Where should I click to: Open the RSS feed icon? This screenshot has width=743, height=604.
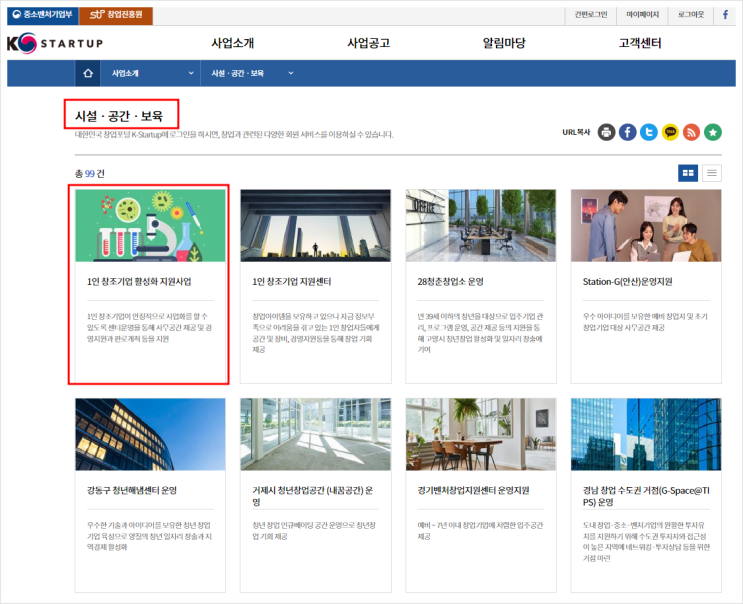tap(691, 132)
